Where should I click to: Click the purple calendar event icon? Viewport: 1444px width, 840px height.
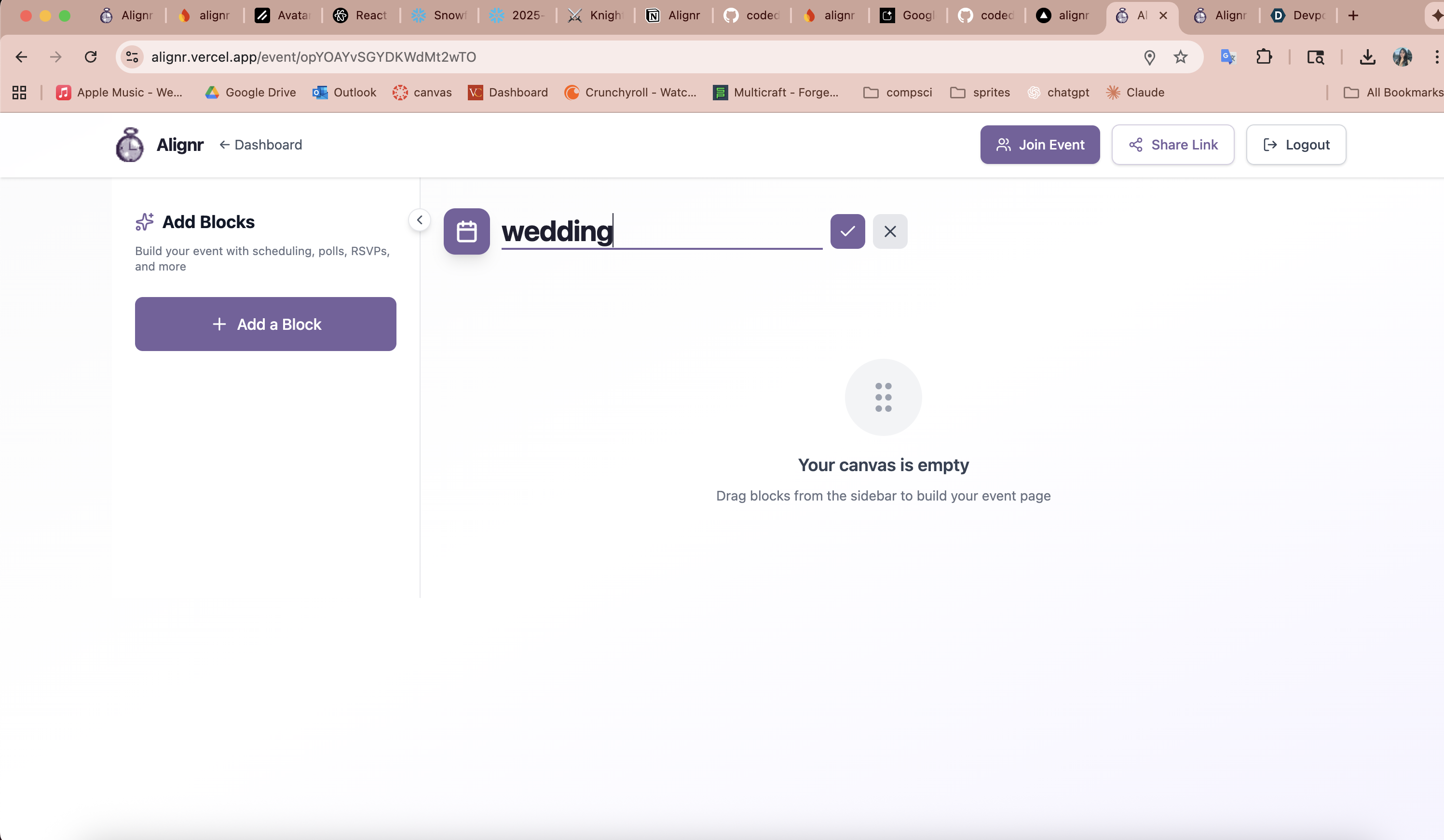[x=466, y=231]
